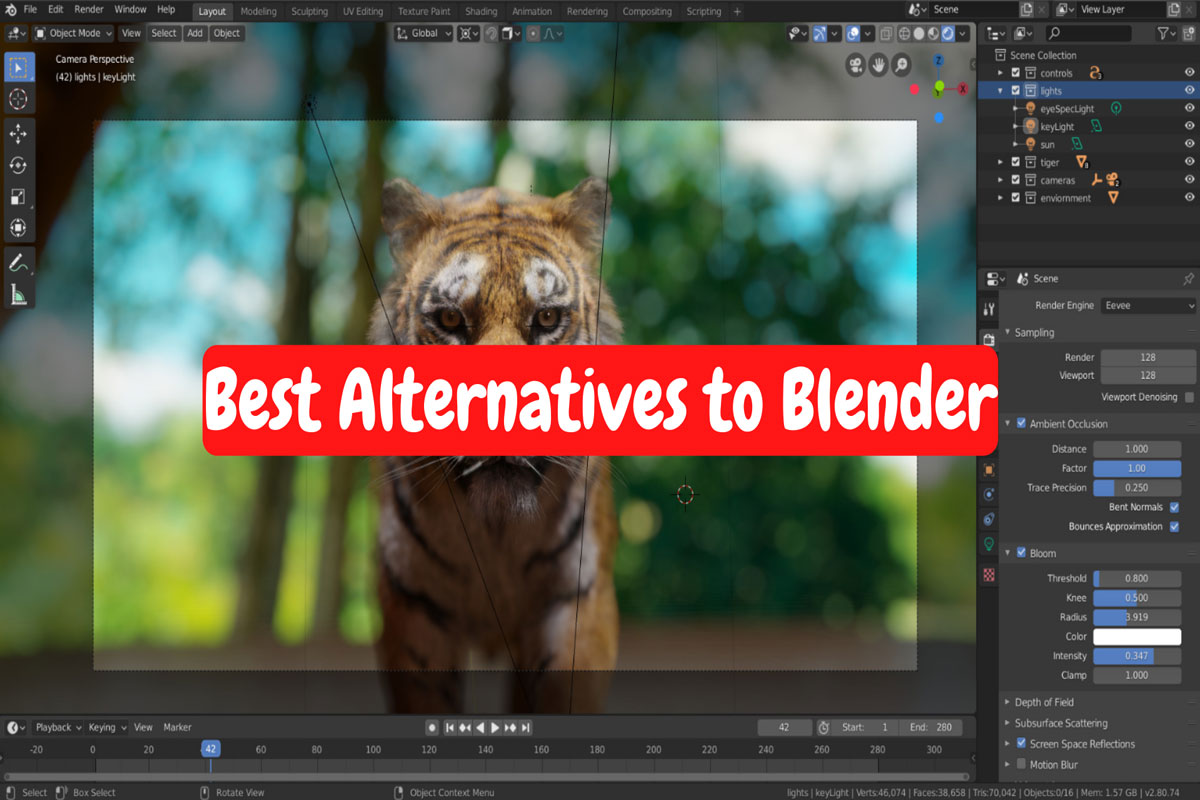The width and height of the screenshot is (1200, 800).
Task: Select the Transform tool
Action: [18, 229]
